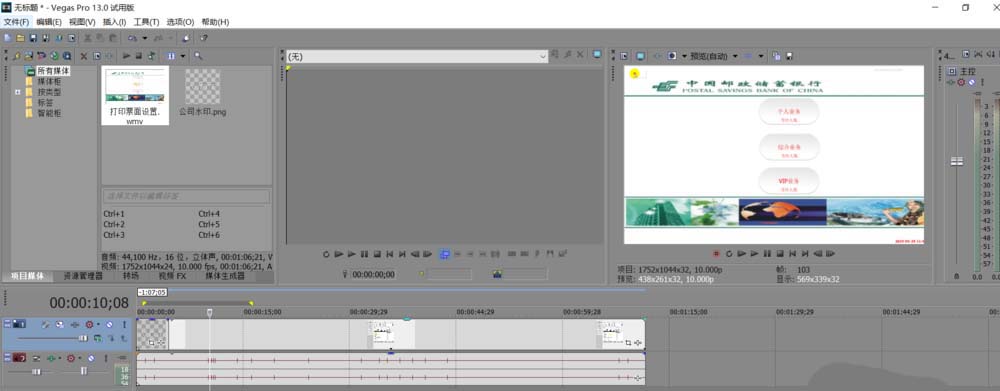1000x391 pixels.
Task: Pause playback under the video preview
Action: (767, 254)
